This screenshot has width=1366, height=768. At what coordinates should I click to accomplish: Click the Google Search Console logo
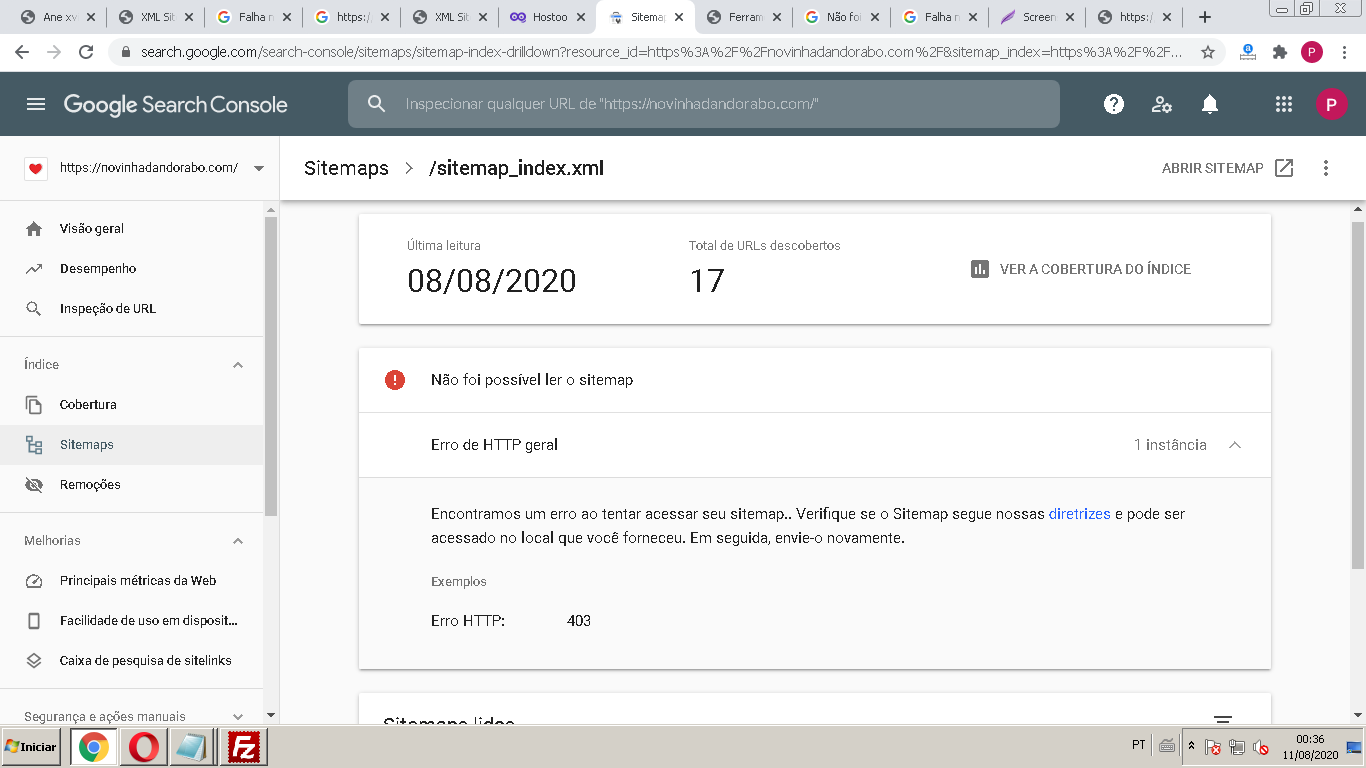tap(175, 104)
